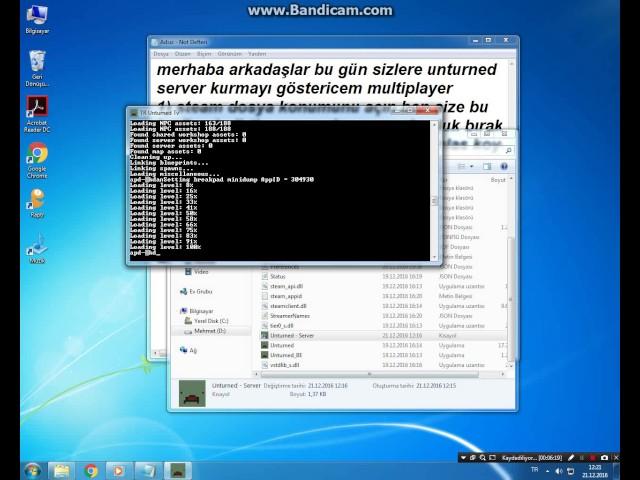Open the music note desktop shortcut

pos(37,249)
